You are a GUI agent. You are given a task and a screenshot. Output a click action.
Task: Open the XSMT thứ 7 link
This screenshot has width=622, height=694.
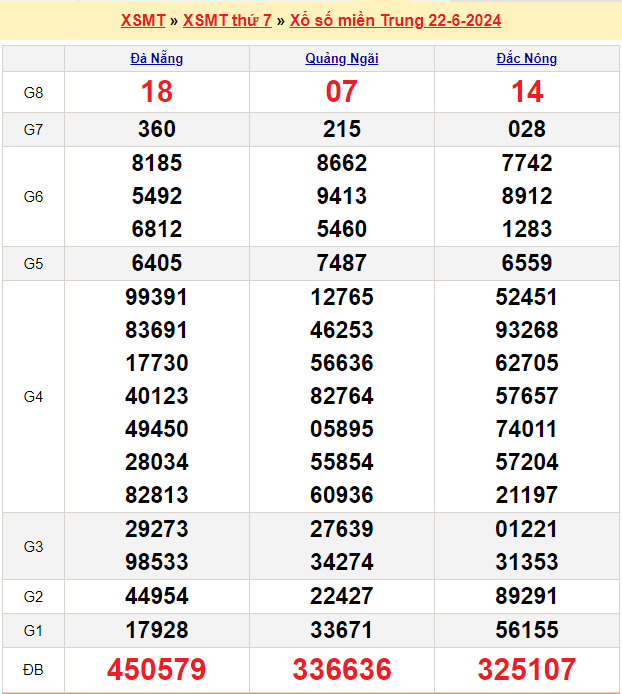pos(227,20)
